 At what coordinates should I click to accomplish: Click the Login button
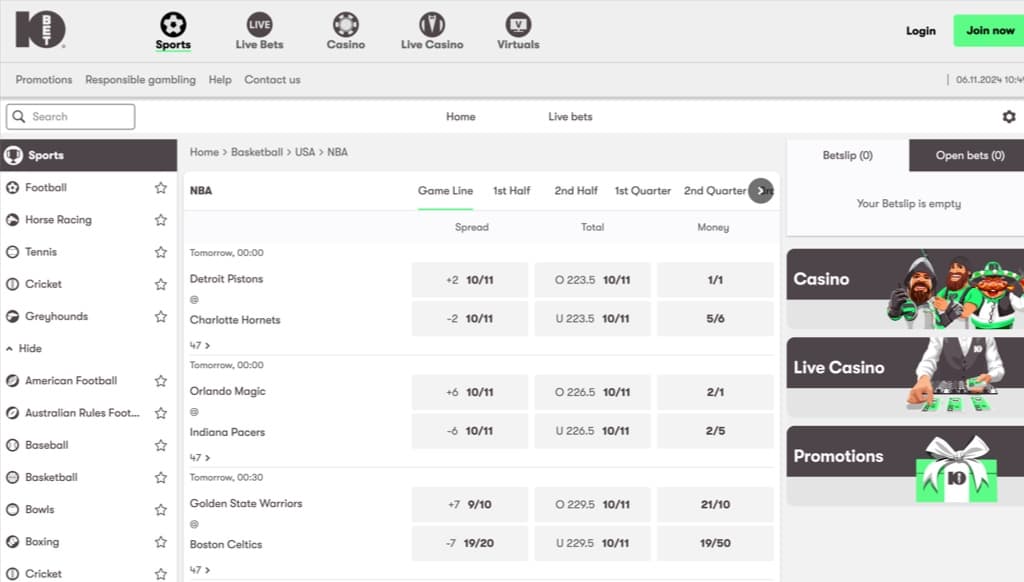[x=921, y=31]
